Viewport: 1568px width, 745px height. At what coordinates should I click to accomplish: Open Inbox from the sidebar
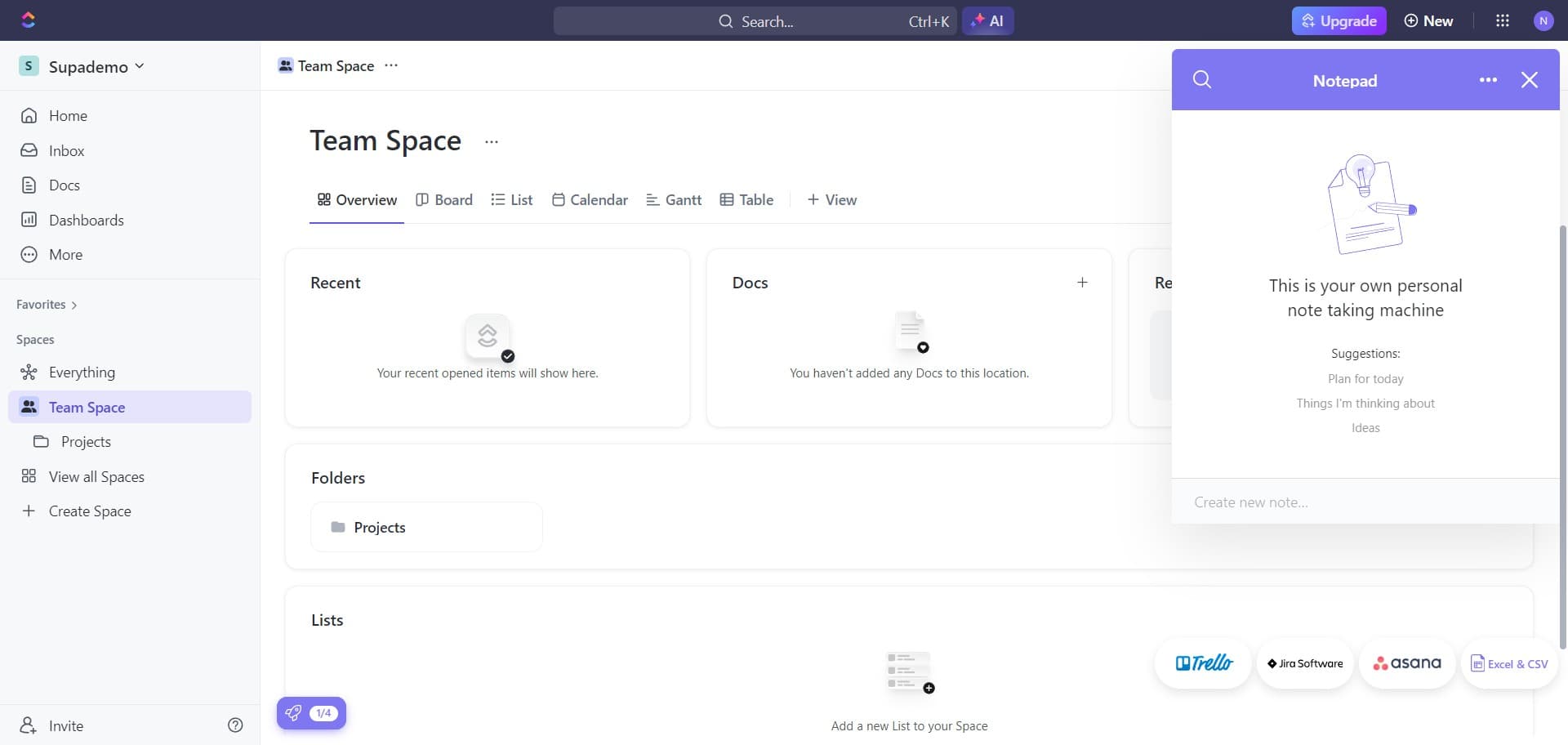(66, 151)
